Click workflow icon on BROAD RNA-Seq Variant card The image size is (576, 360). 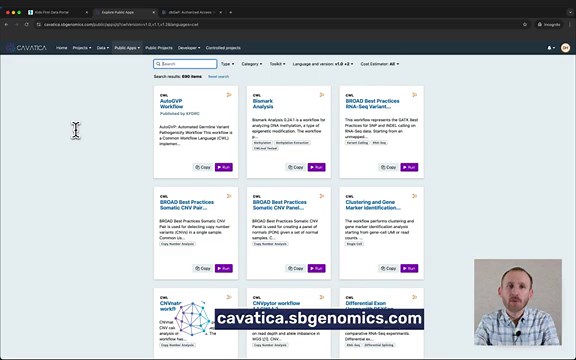[415, 95]
